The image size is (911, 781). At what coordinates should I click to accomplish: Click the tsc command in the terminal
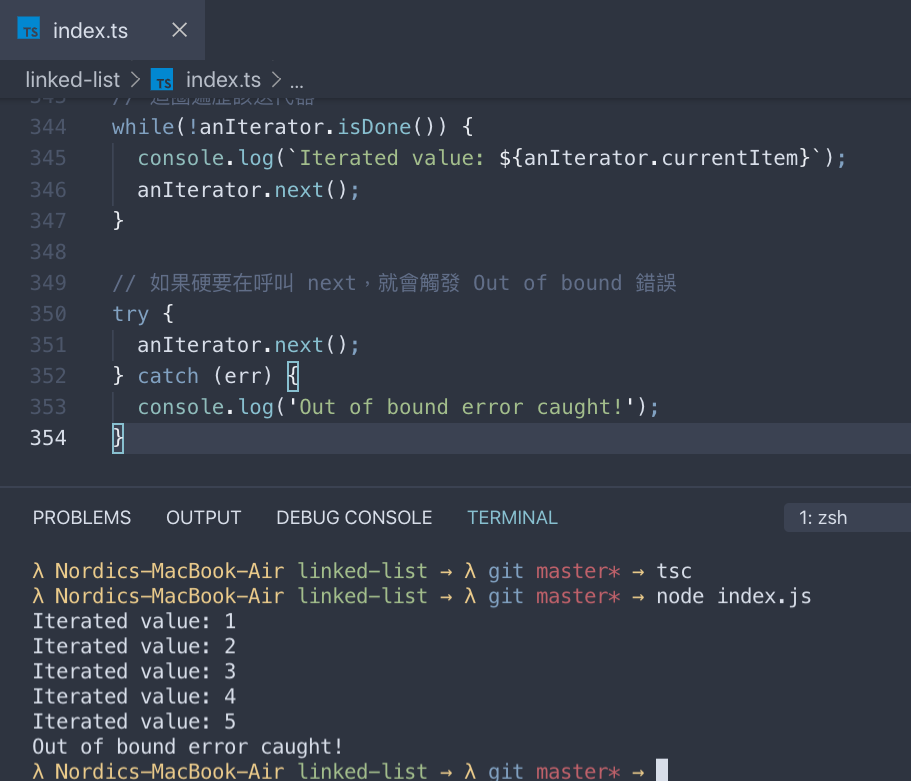(x=674, y=571)
